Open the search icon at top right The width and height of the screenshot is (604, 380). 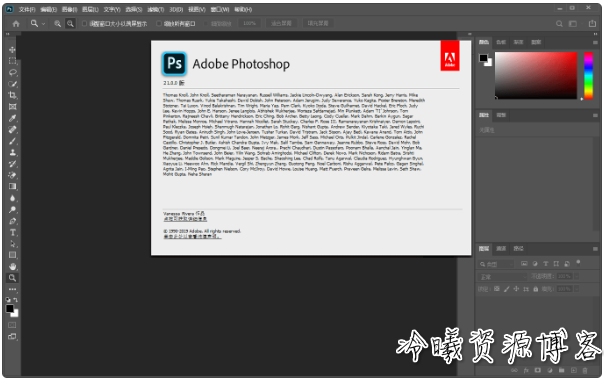tap(559, 24)
